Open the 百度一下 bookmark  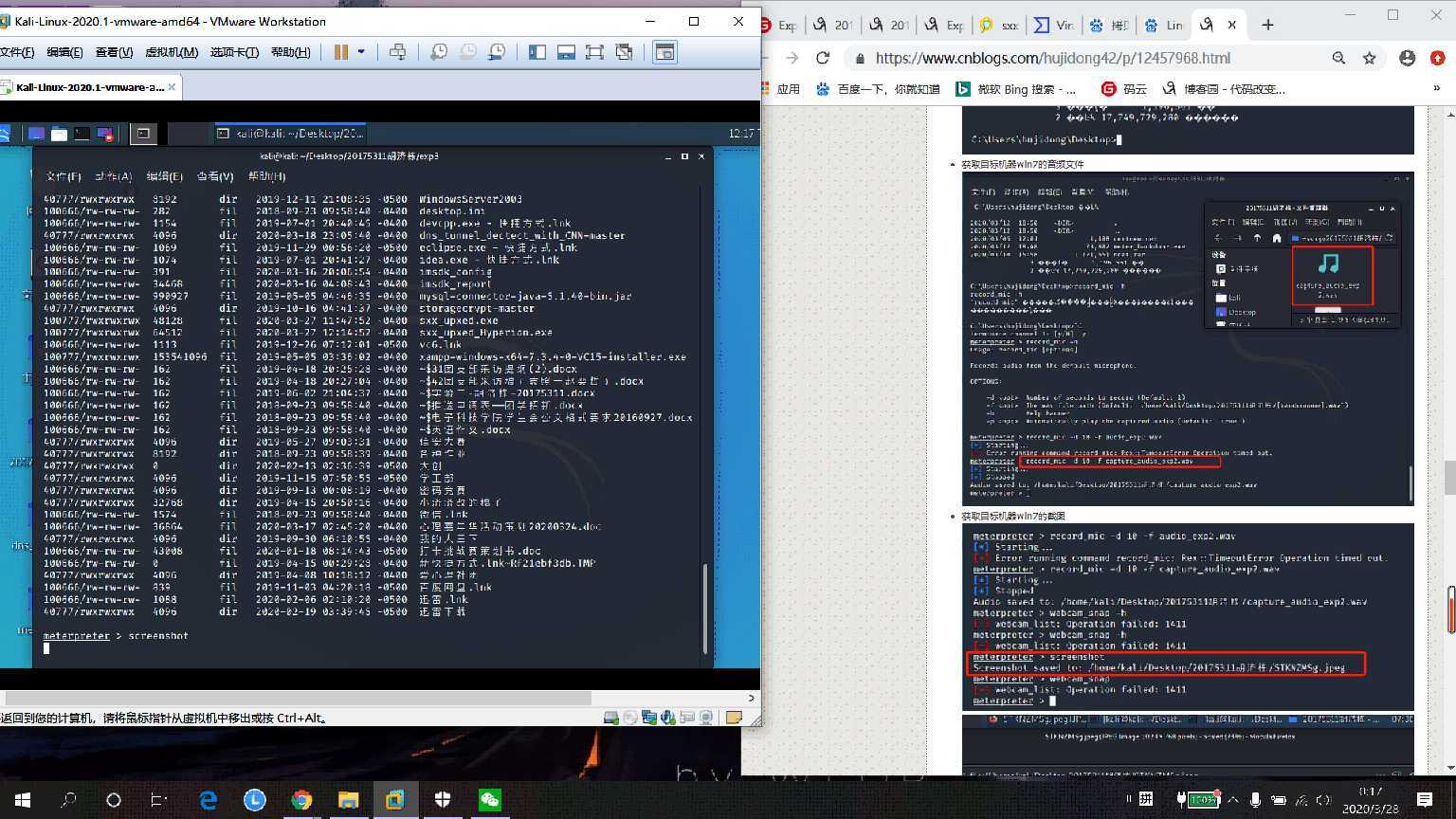(877, 89)
